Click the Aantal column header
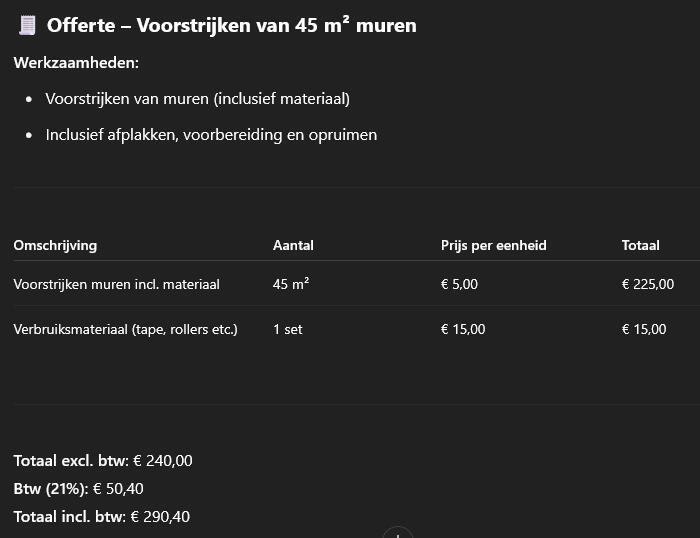The width and height of the screenshot is (700, 538). pyautogui.click(x=293, y=245)
